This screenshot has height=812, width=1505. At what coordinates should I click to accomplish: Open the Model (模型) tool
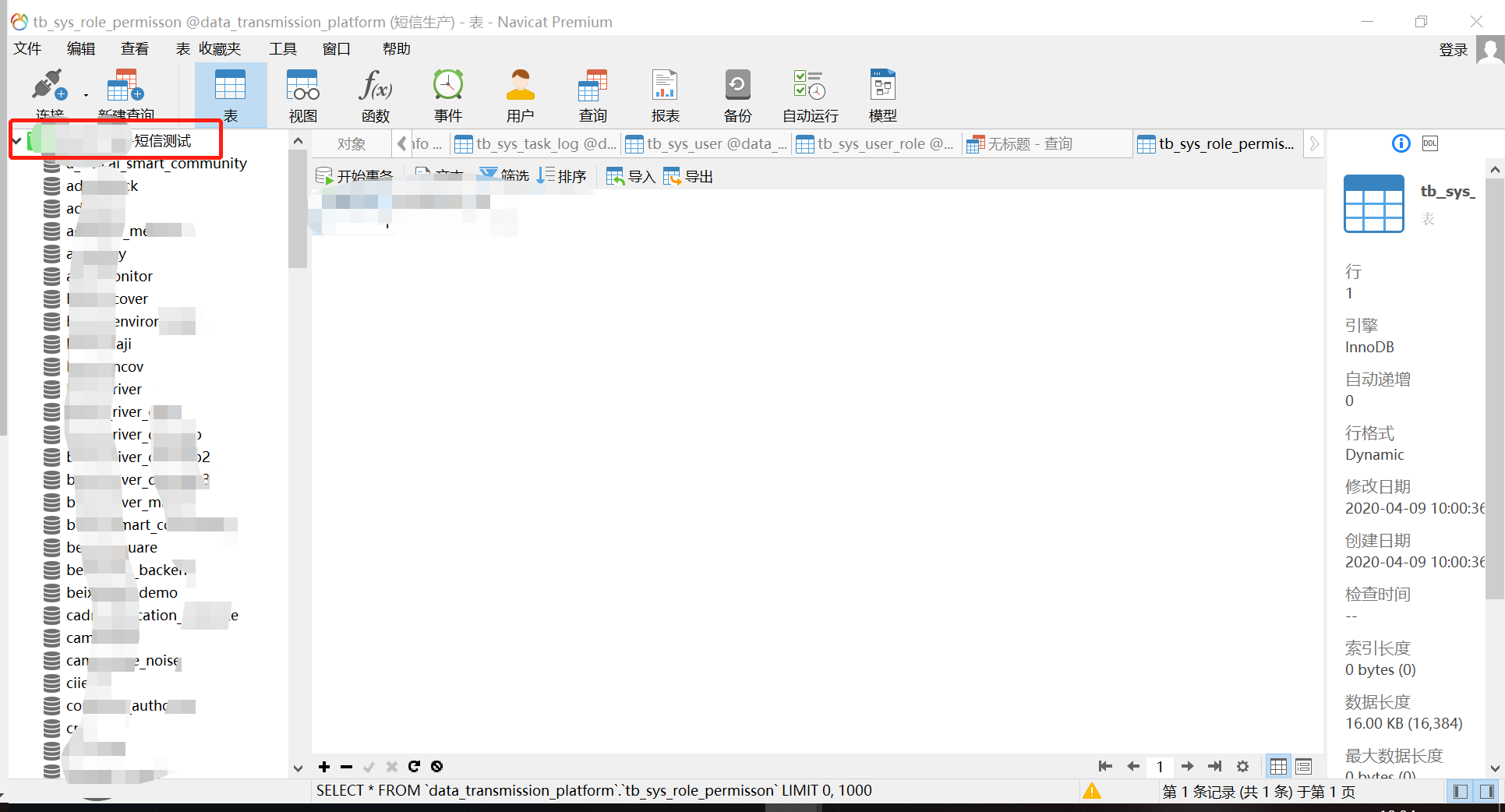coord(882,95)
